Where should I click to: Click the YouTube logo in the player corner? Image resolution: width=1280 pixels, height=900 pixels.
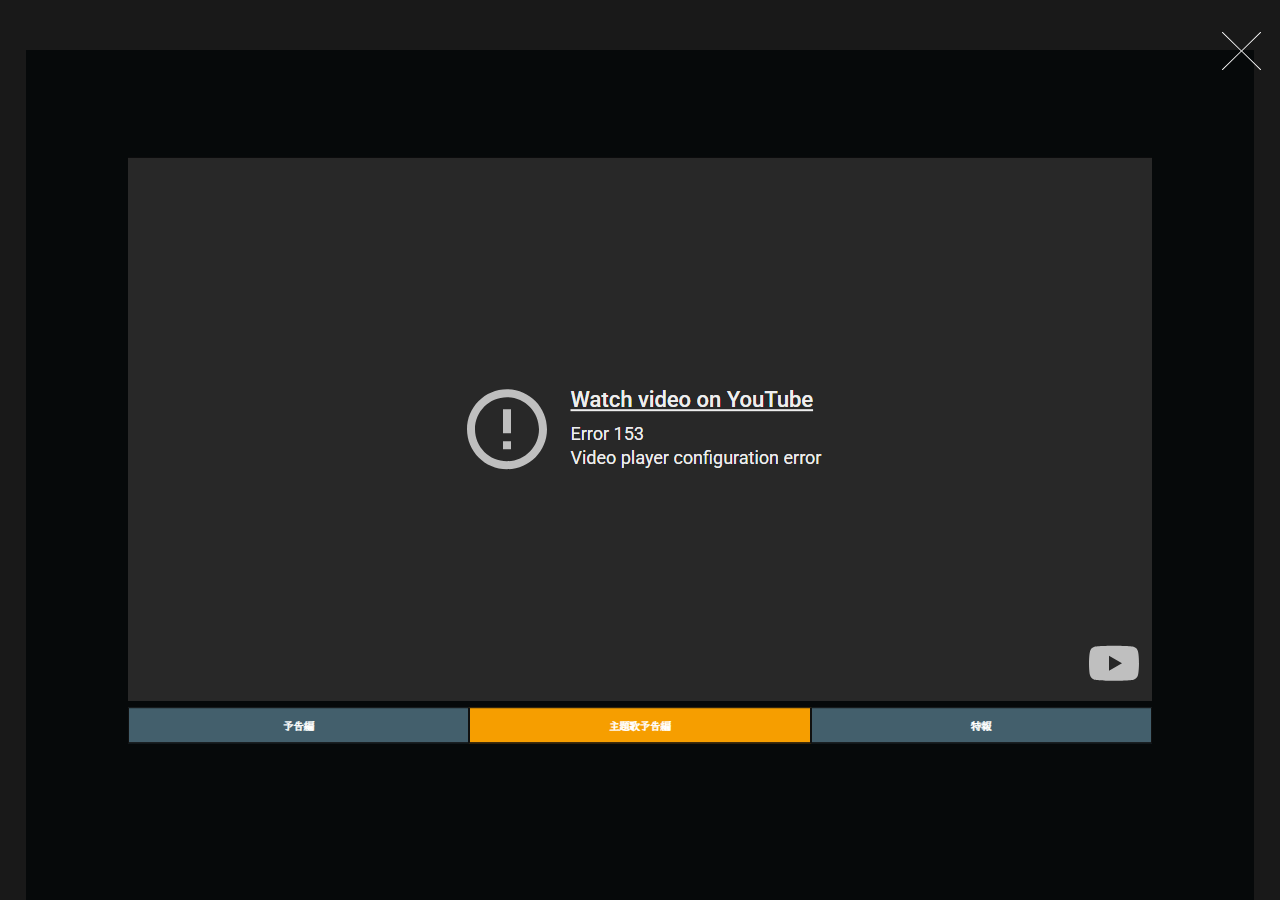1114,663
